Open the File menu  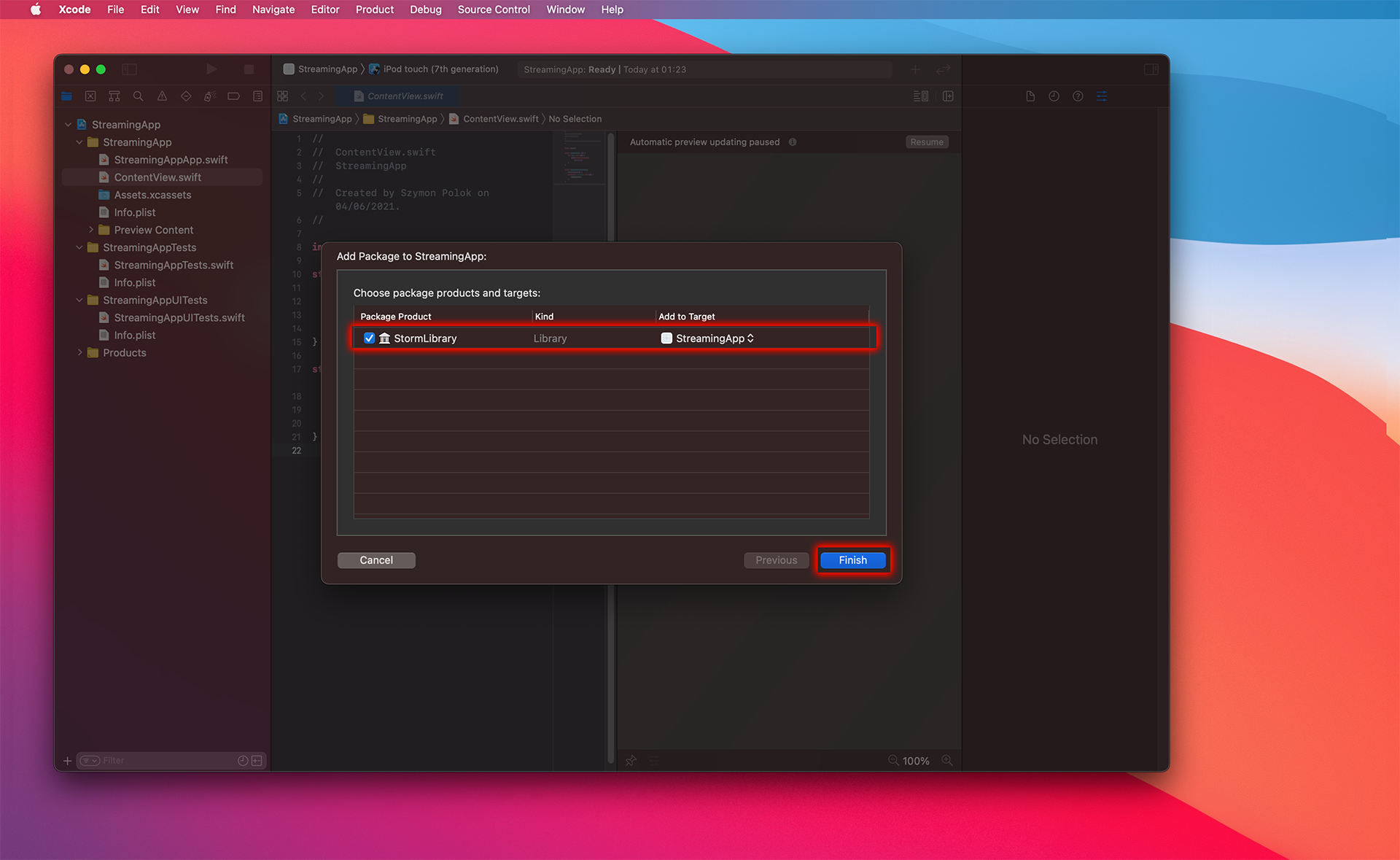point(115,9)
